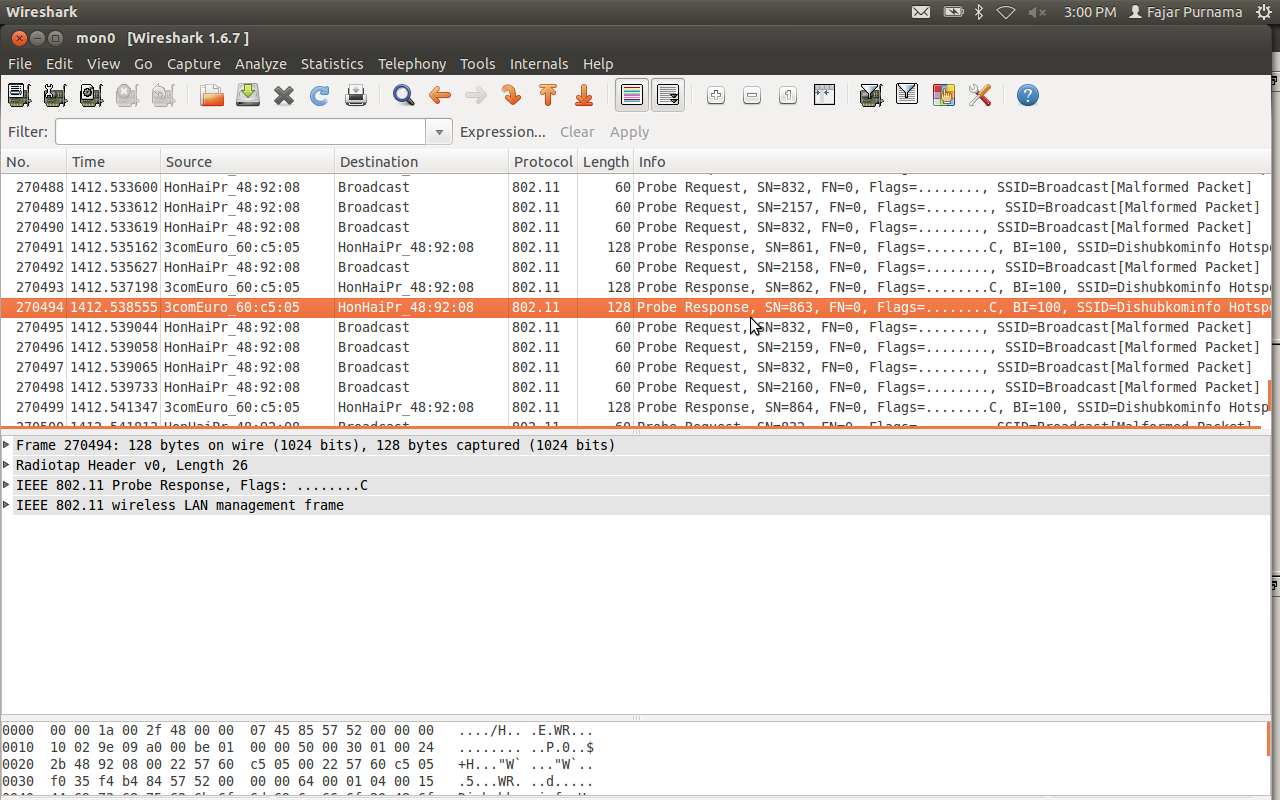The width and height of the screenshot is (1280, 800).
Task: Open the Bluetooth indicator menu
Action: click(x=980, y=12)
